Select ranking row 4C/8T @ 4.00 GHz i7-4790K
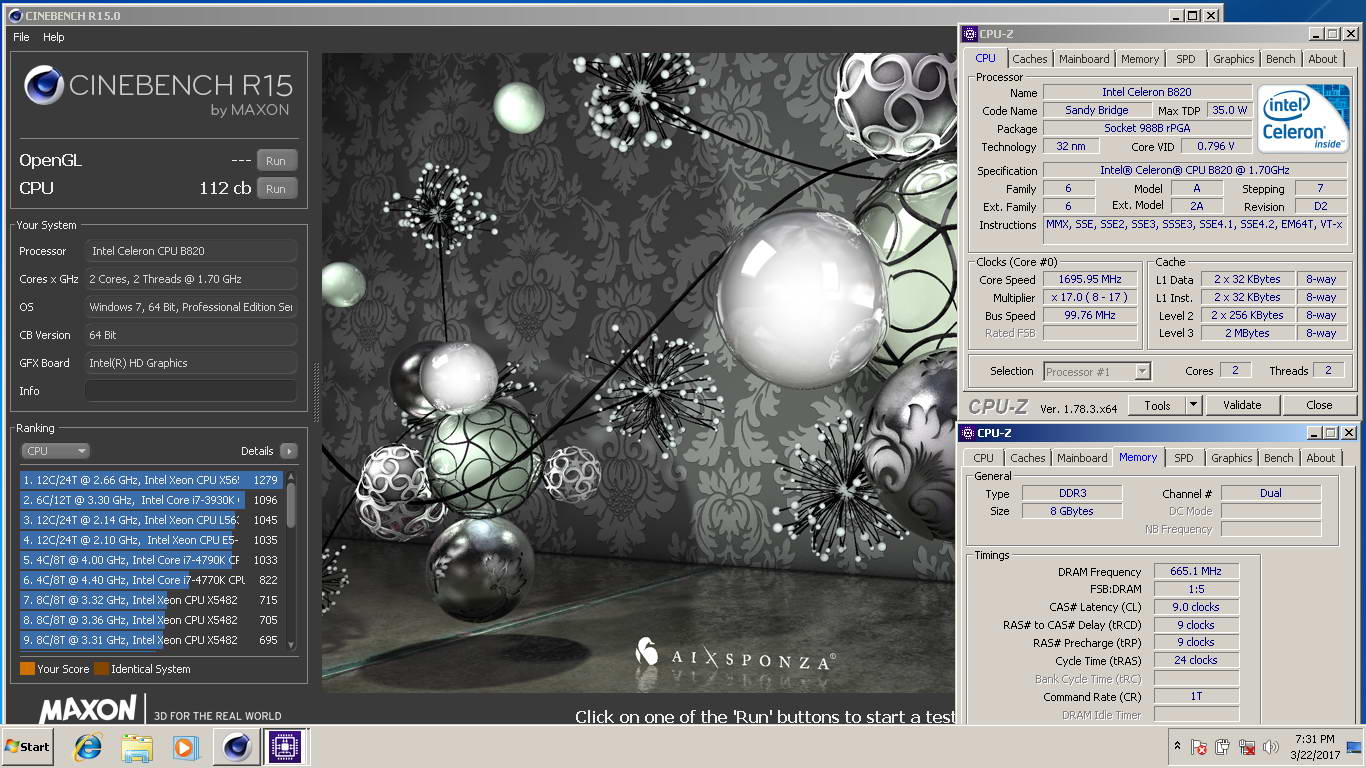1366x768 pixels. (x=151, y=560)
